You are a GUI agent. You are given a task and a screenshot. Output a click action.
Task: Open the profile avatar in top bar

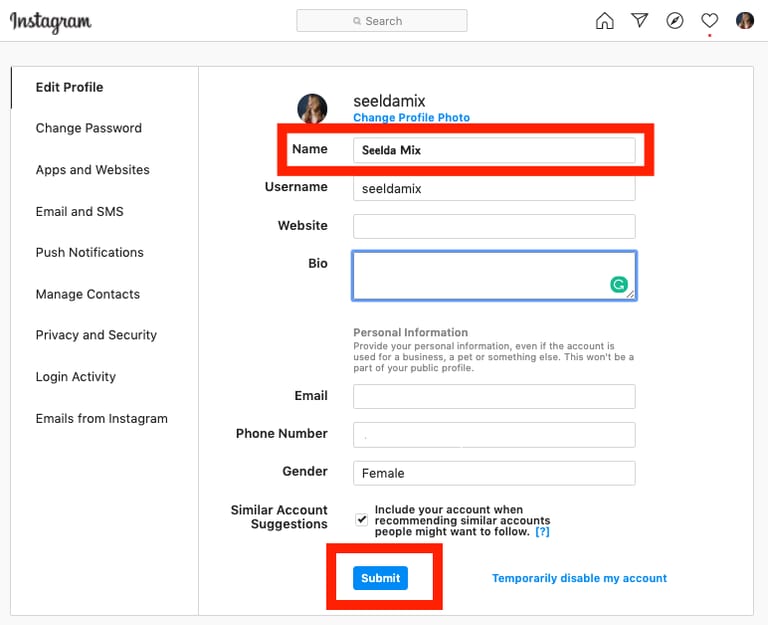point(745,21)
